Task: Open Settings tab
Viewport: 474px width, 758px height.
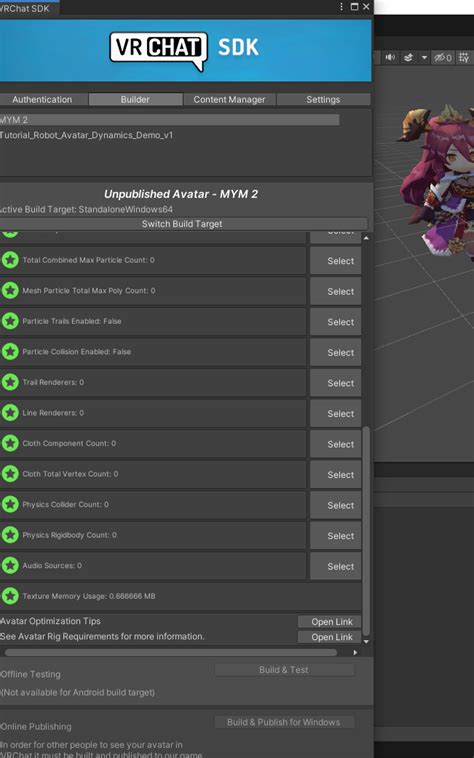Action: (323, 99)
